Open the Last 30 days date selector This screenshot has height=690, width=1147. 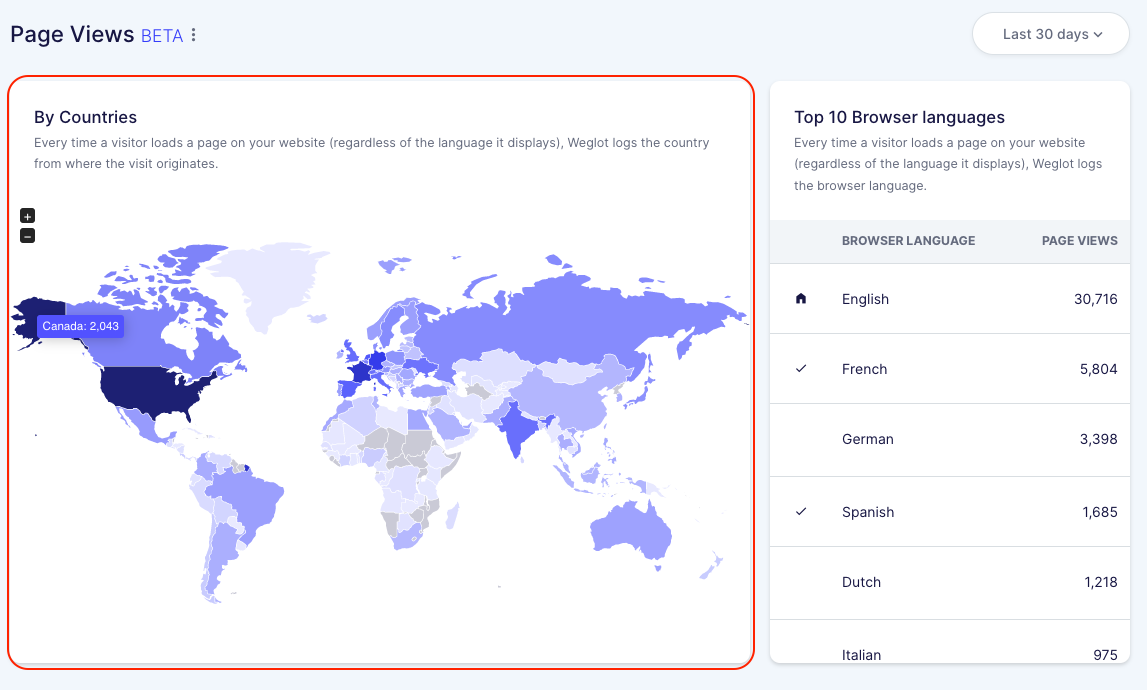(1050, 33)
